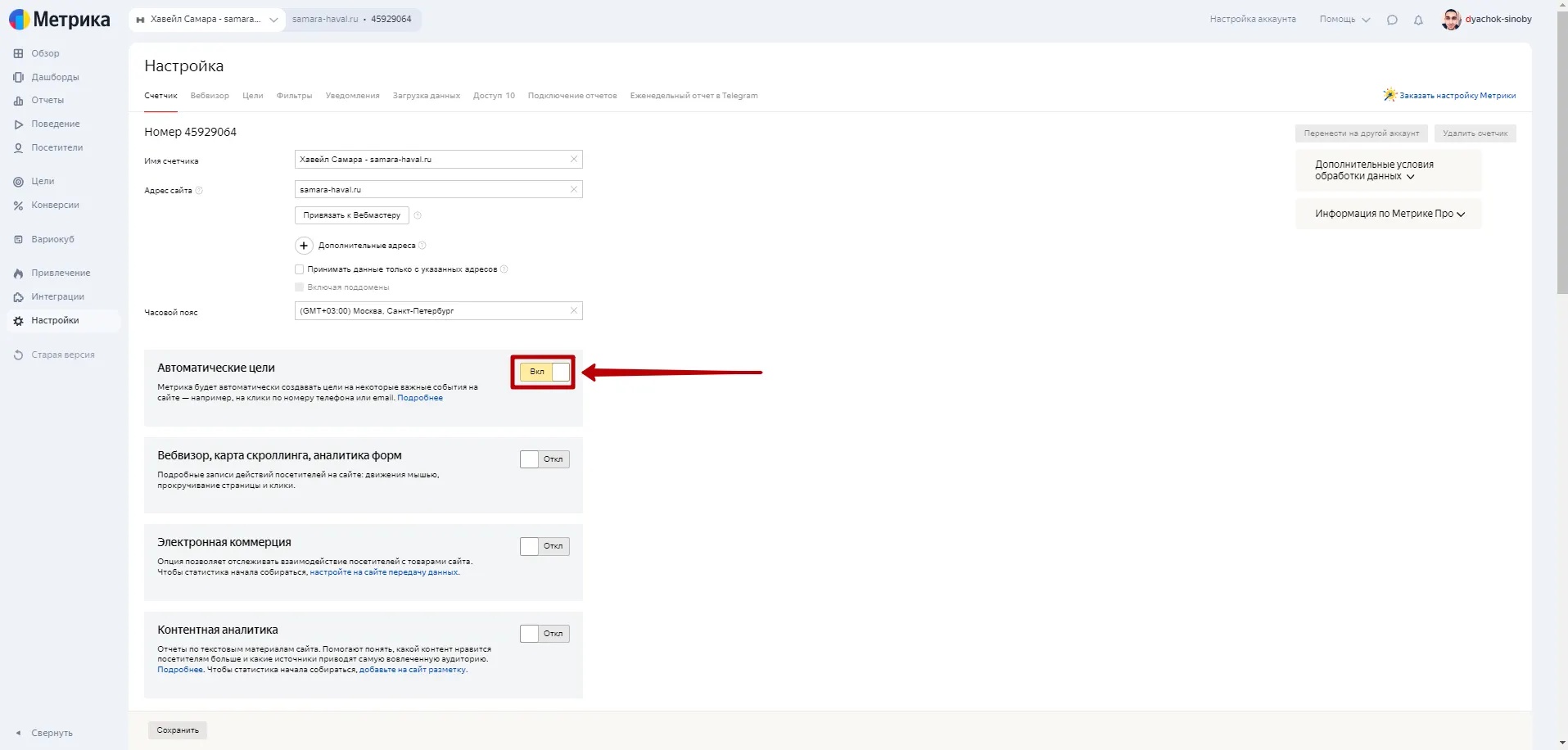Switch to the Вебвизор tab
The image size is (1568, 750).
coord(210,96)
